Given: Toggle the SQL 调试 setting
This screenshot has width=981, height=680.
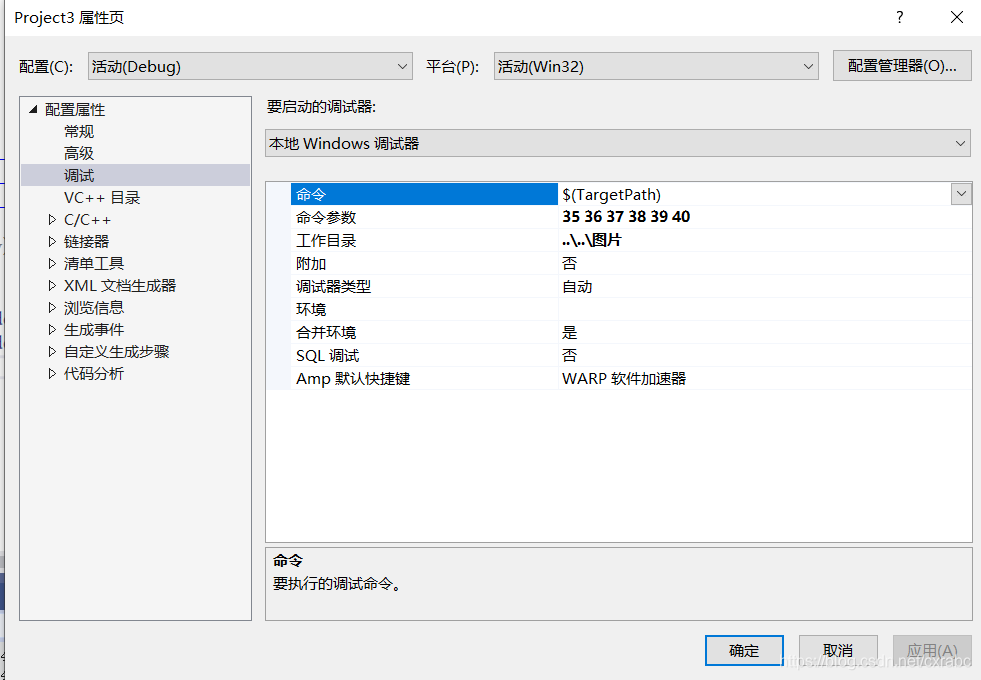Looking at the screenshot, I should [567, 355].
